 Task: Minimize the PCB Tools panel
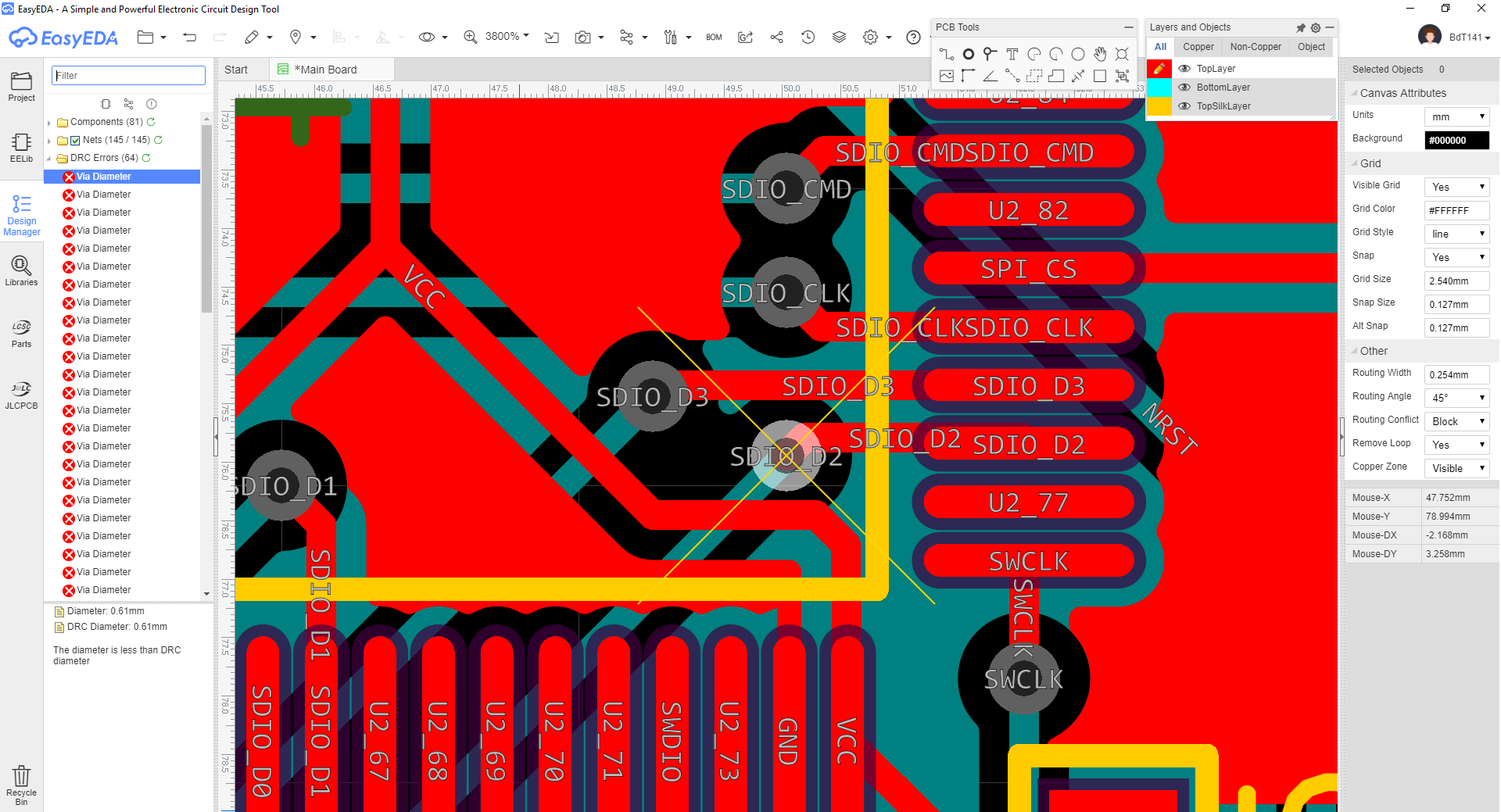coord(1129,27)
